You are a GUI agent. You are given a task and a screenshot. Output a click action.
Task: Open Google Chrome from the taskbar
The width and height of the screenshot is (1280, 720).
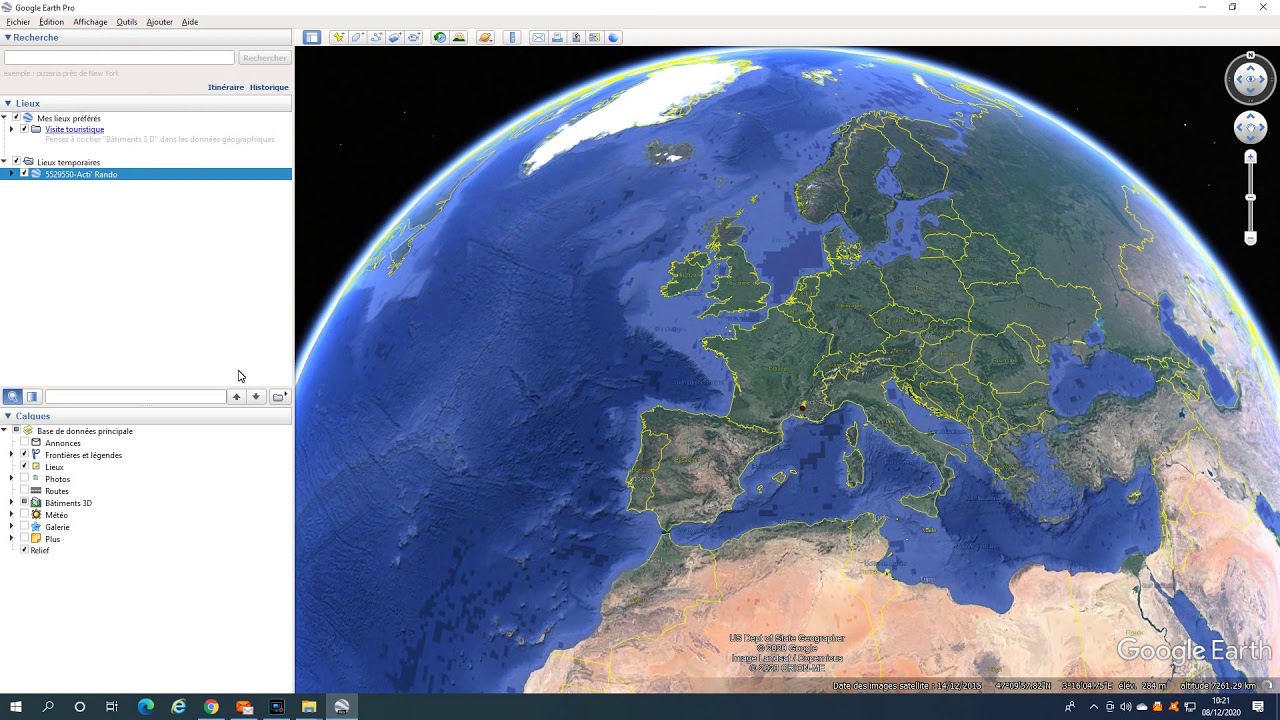211,707
